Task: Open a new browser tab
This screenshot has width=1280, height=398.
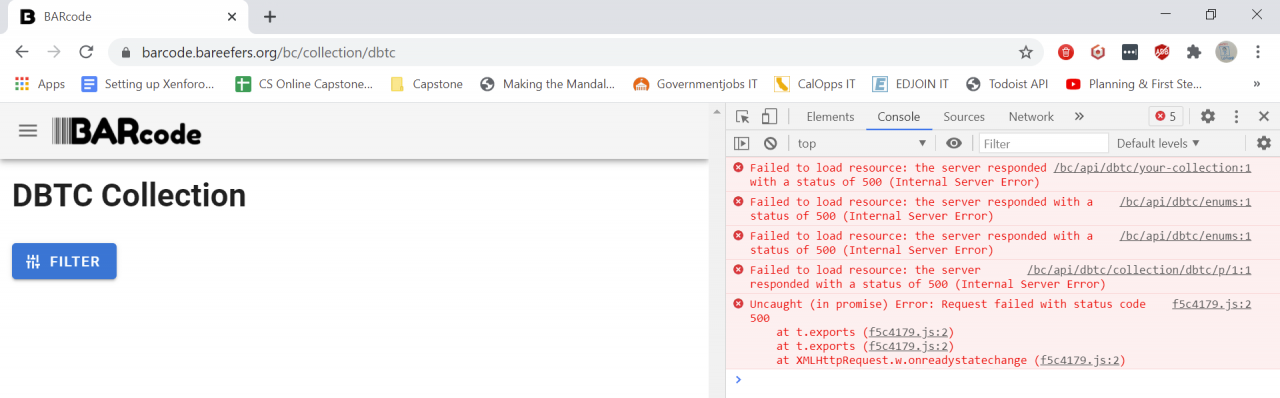Action: [x=270, y=16]
